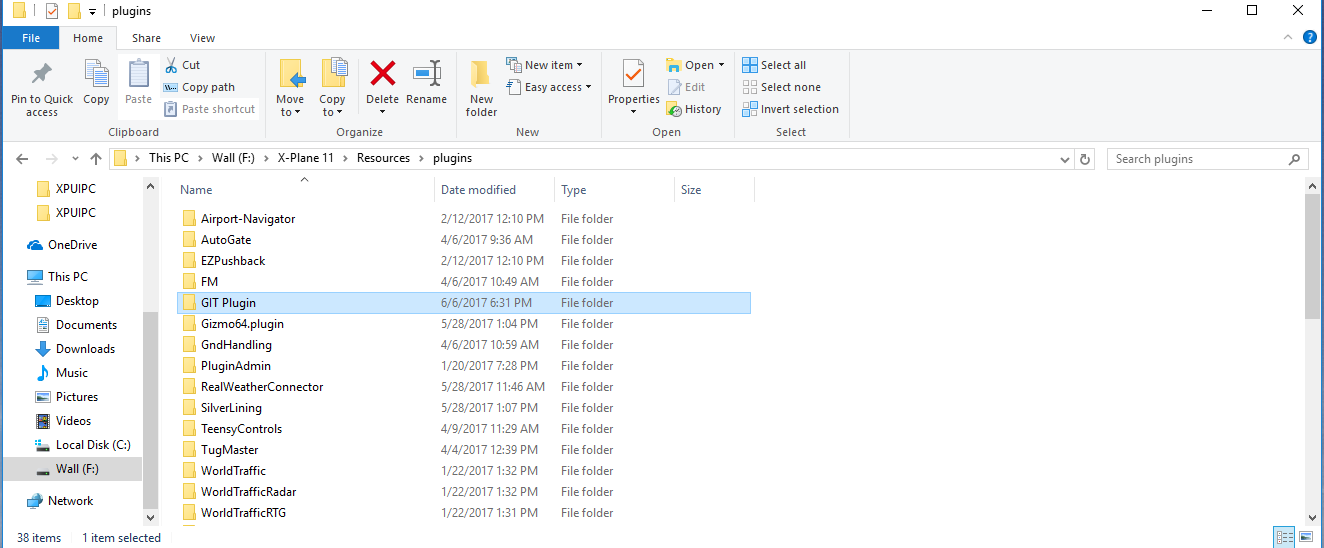Switch to the View ribbon tab
This screenshot has width=1324, height=548.
click(x=202, y=38)
